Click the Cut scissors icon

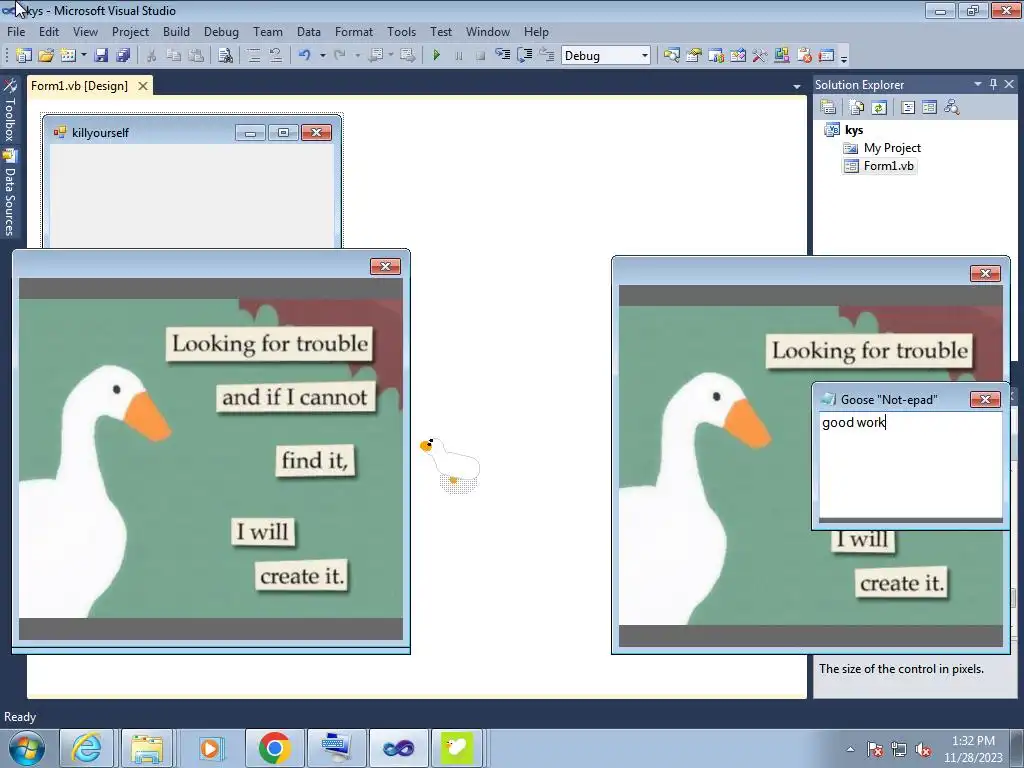[x=151, y=56]
